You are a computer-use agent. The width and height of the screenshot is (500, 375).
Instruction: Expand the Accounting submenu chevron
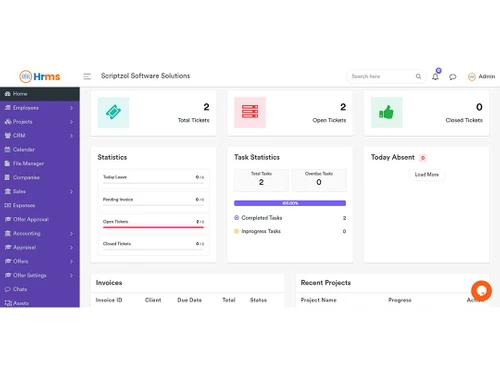coord(71,233)
